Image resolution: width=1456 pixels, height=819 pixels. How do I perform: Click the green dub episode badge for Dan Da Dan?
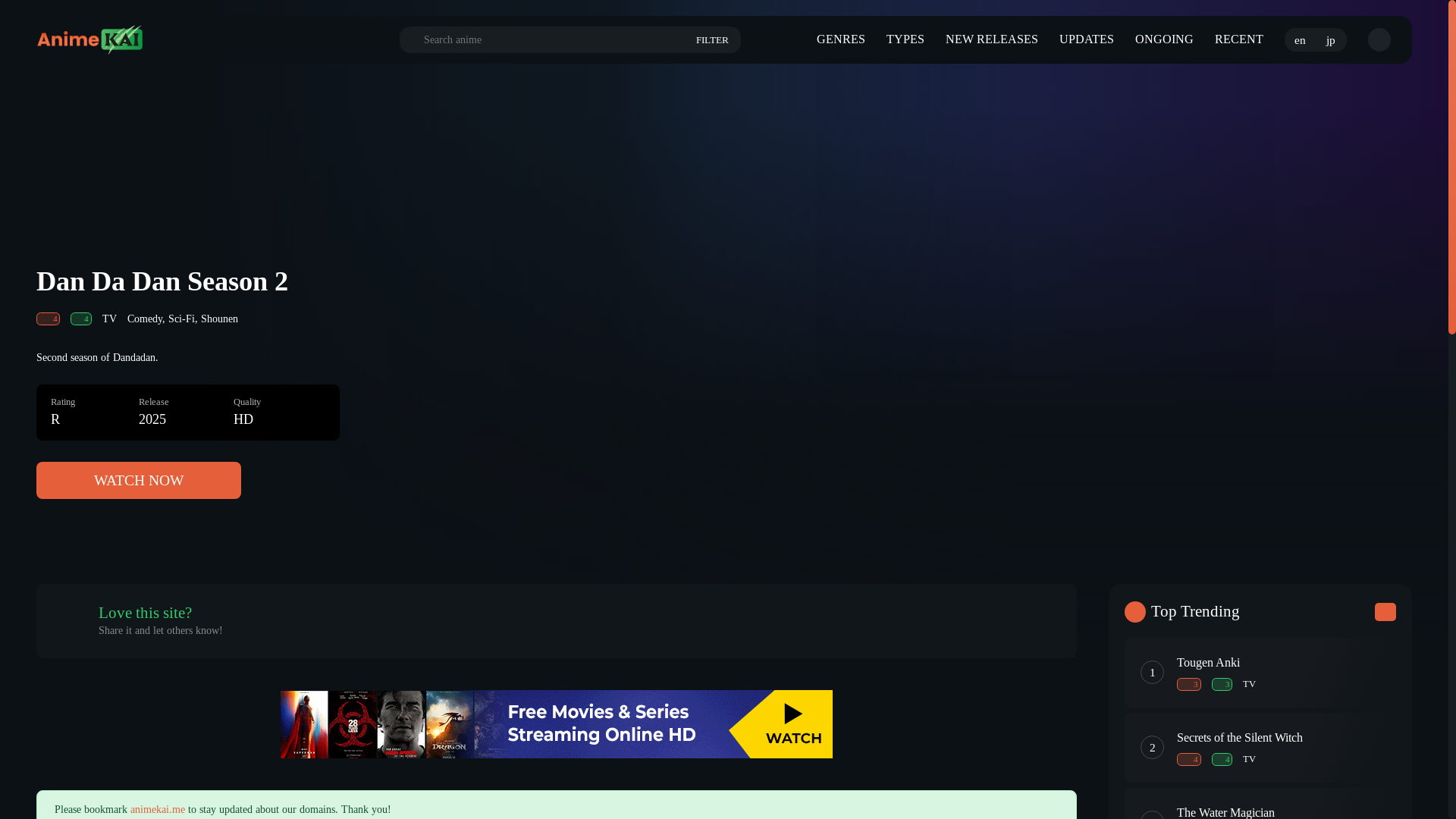[x=81, y=318]
